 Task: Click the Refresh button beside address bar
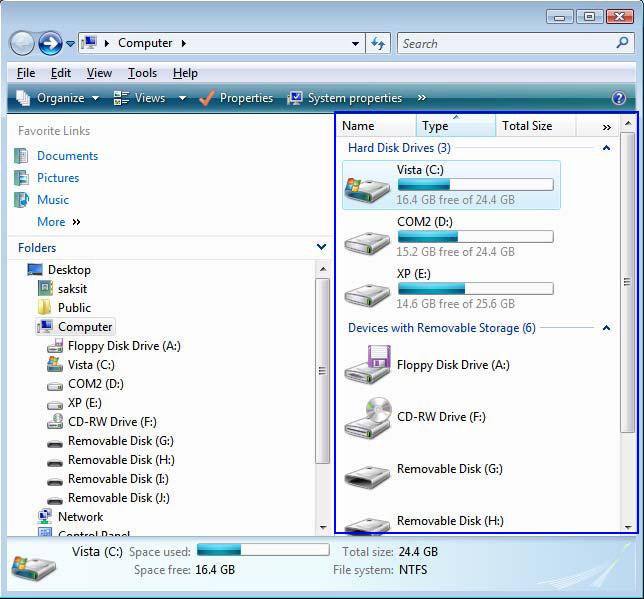pos(378,43)
